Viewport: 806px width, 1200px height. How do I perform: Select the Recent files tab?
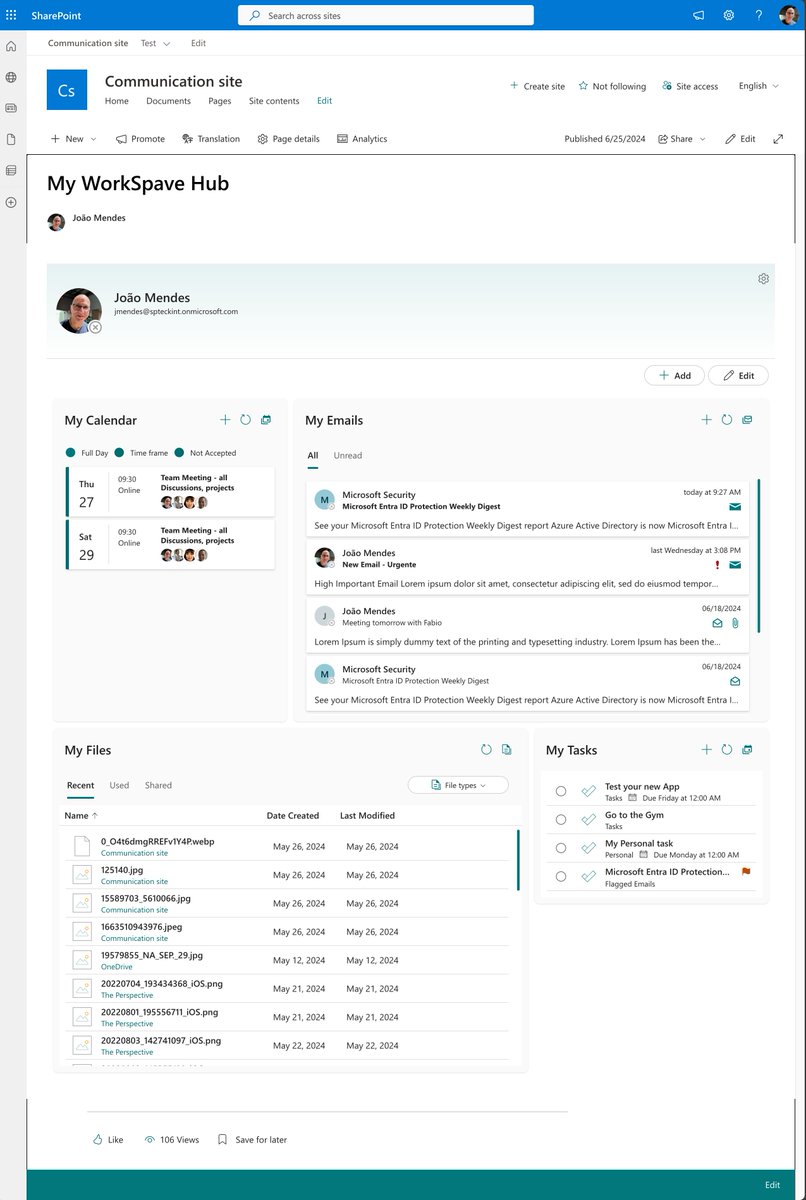click(x=80, y=785)
